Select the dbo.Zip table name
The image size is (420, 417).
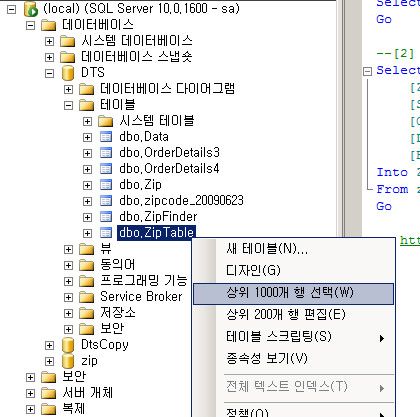(140, 185)
